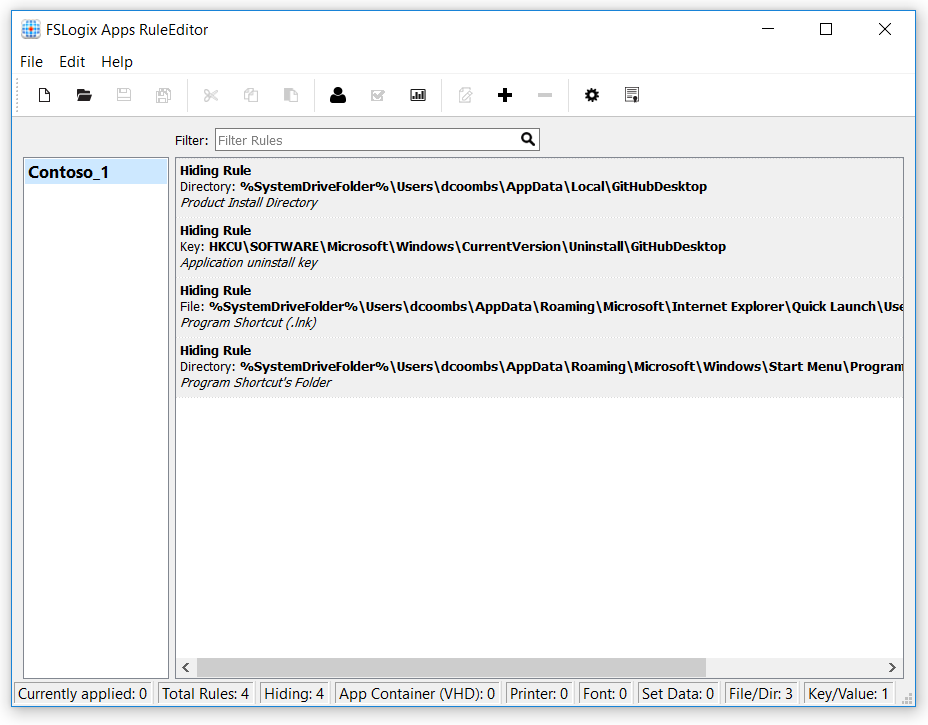Open the Edit menu

point(72,62)
